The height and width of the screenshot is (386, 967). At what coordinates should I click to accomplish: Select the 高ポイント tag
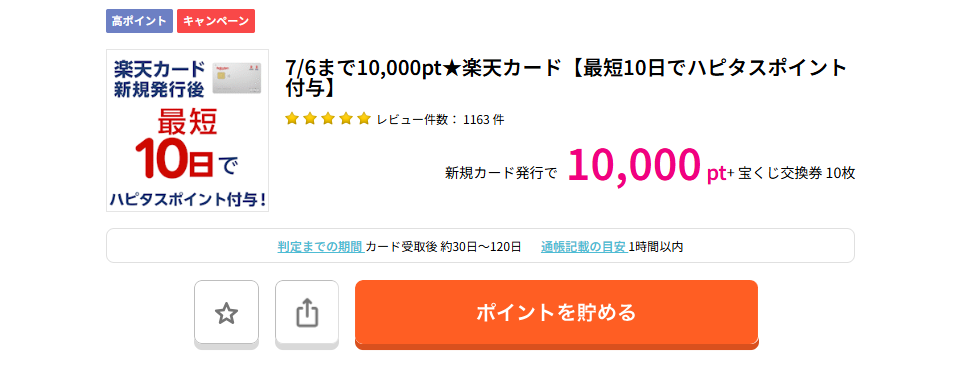point(139,20)
